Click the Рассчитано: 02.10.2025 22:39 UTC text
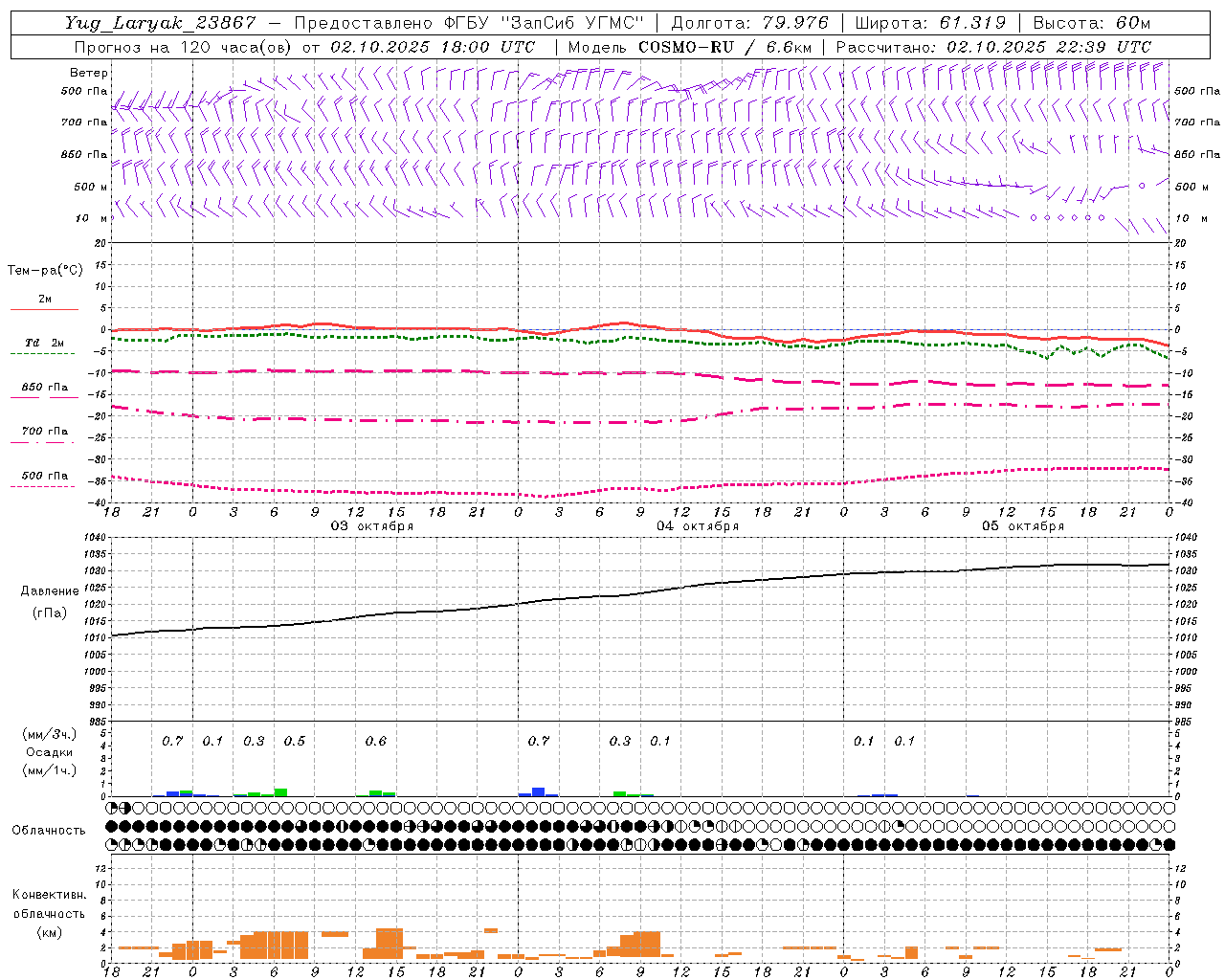Image resolution: width=1225 pixels, height=980 pixels. pos(994,47)
